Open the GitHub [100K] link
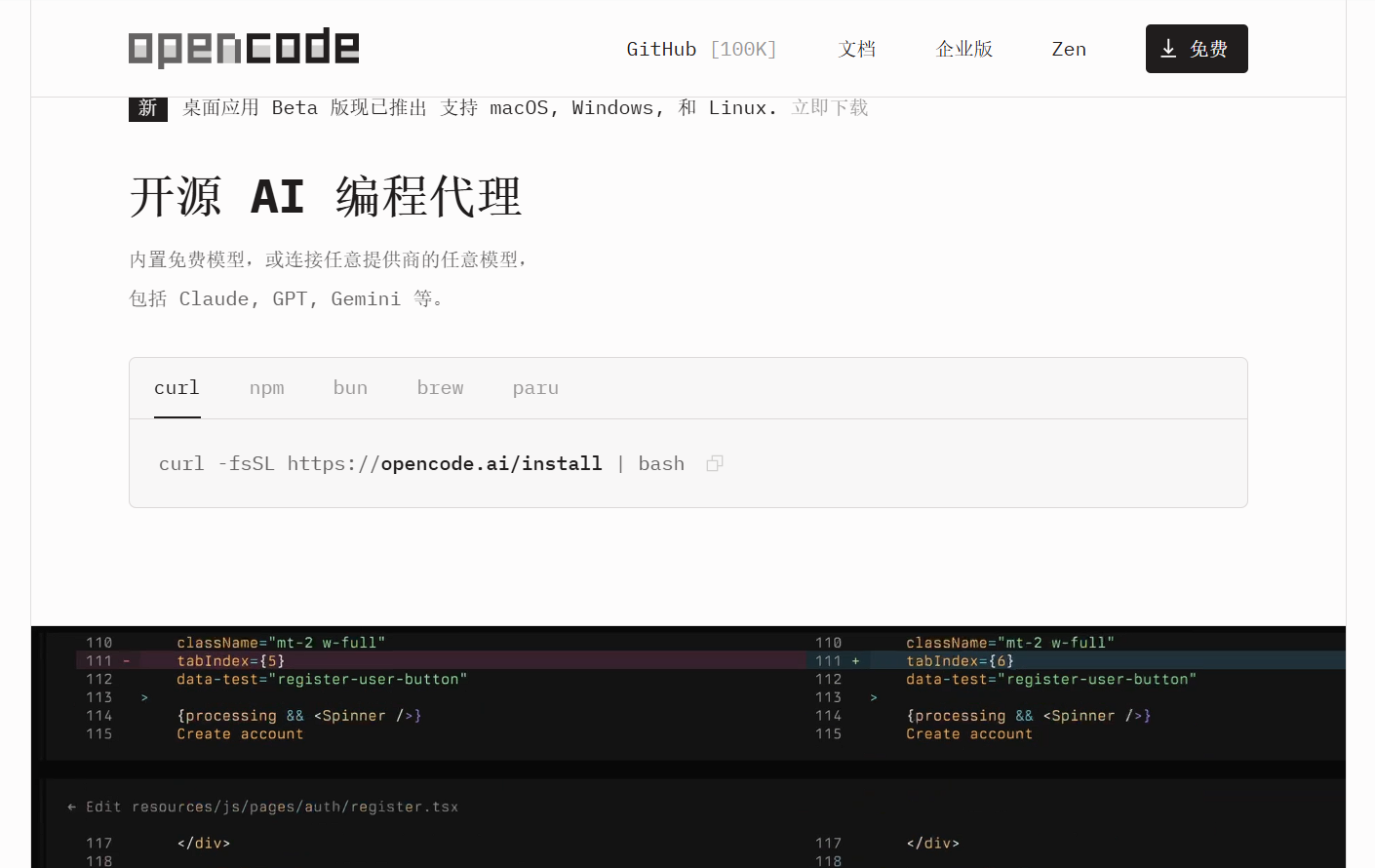Image resolution: width=1375 pixels, height=868 pixels. [x=701, y=49]
